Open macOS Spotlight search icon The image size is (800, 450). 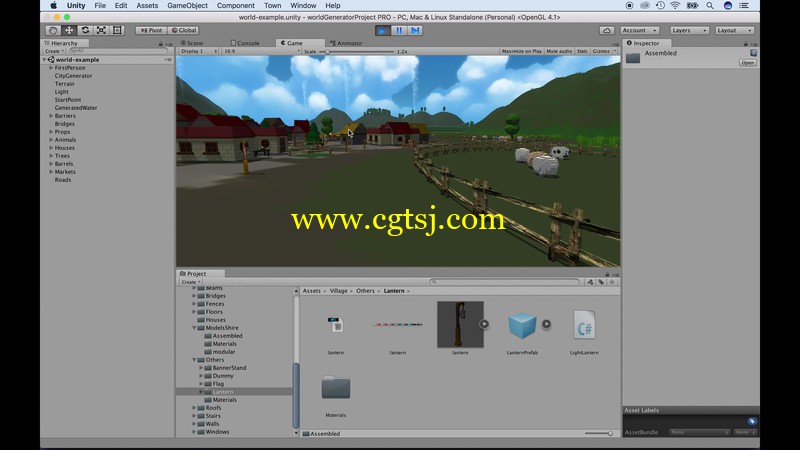tap(710, 6)
